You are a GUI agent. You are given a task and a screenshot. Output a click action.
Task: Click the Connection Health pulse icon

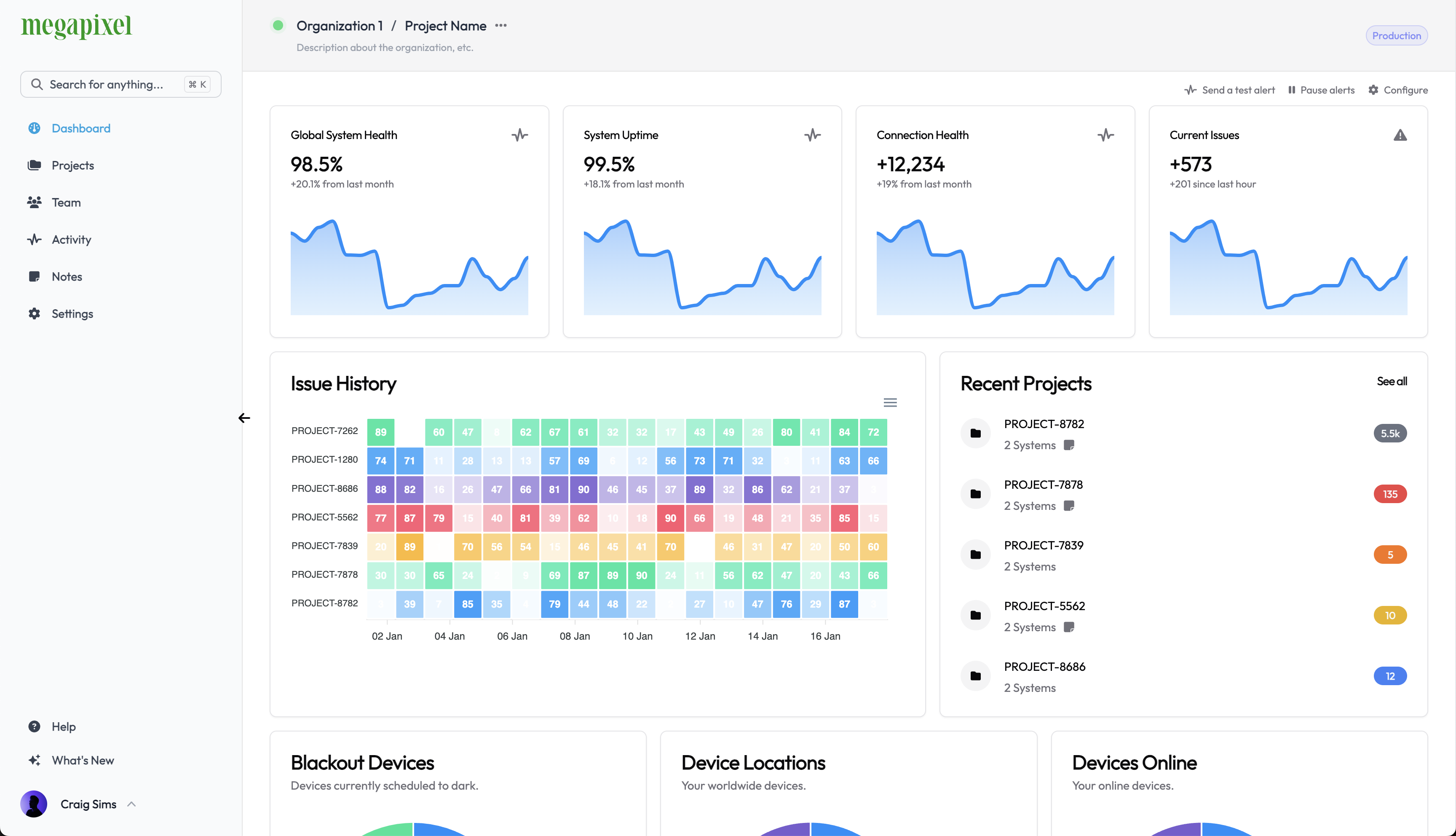click(x=1106, y=135)
